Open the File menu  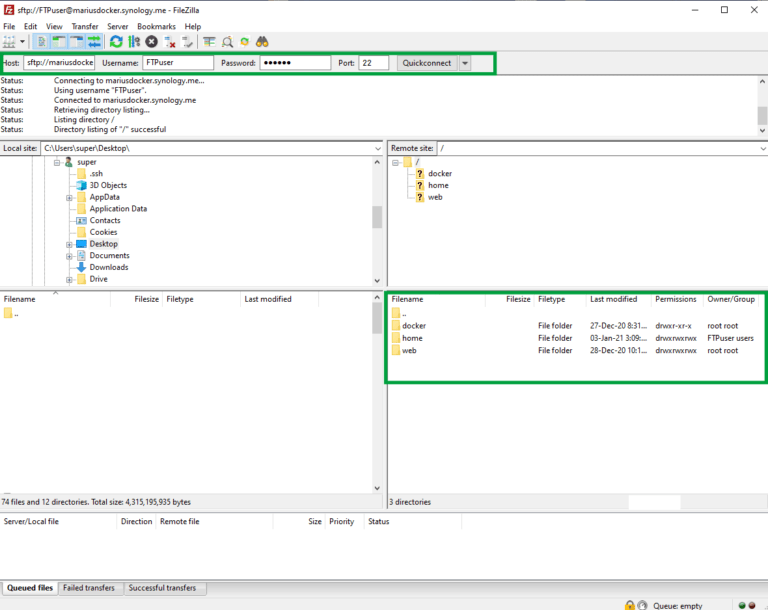click(x=9, y=26)
